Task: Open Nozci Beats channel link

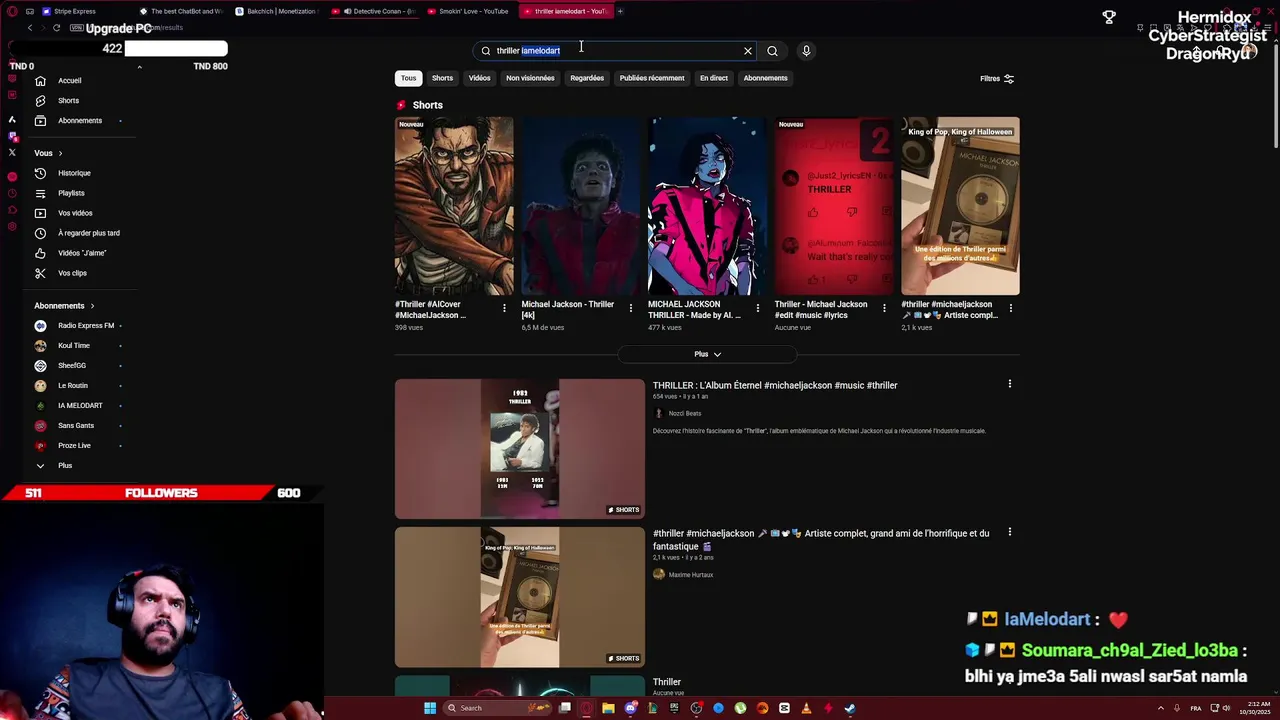Action: 684,413
